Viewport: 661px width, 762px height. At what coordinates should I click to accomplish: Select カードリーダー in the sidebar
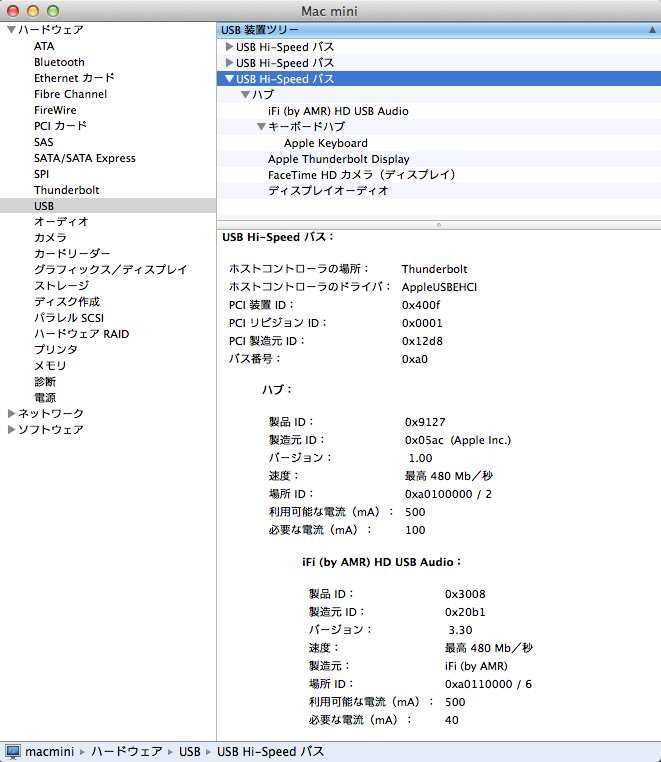point(72,254)
